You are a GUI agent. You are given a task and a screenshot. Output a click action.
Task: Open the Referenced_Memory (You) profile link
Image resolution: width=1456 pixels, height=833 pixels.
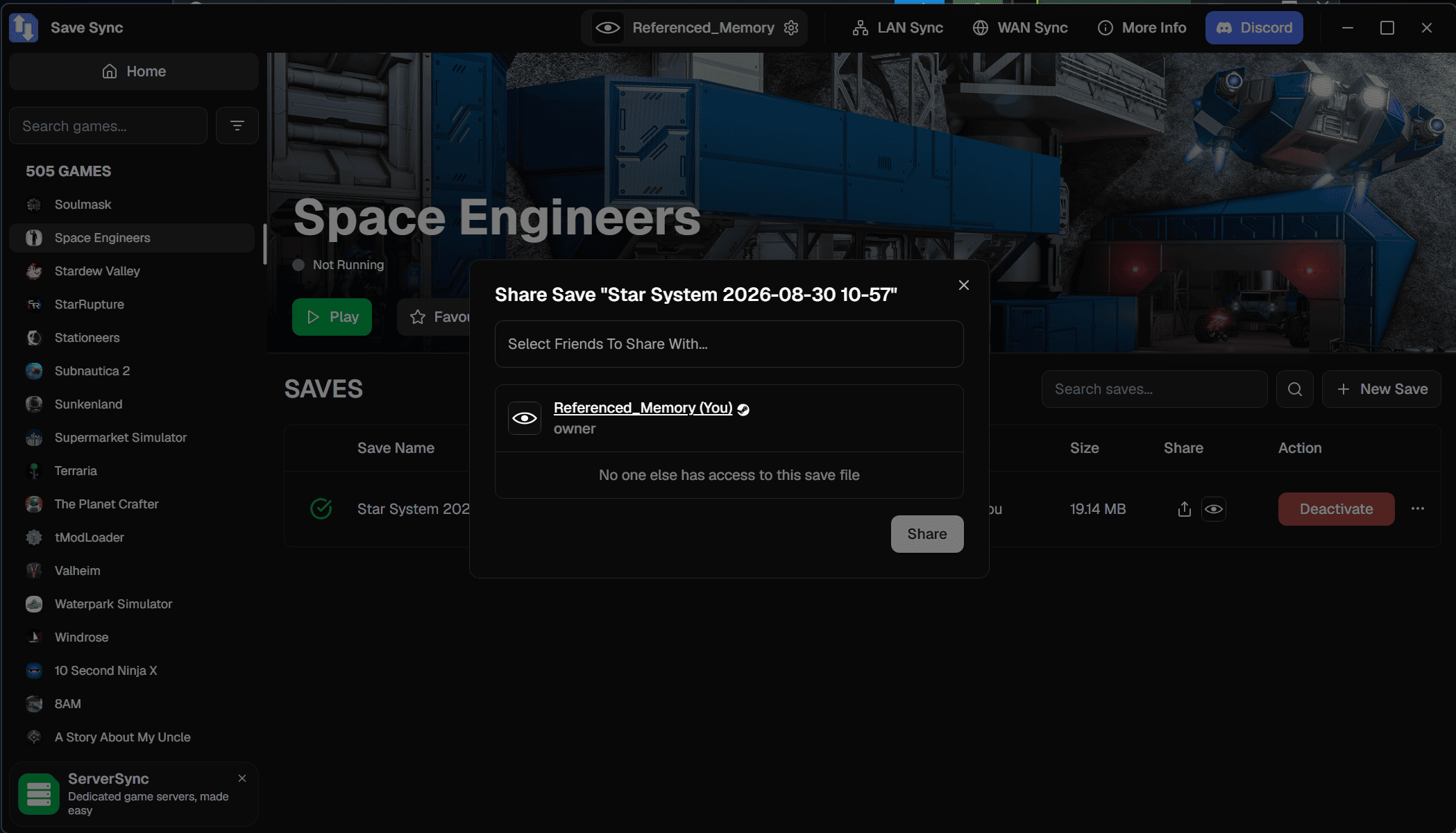[x=643, y=408]
